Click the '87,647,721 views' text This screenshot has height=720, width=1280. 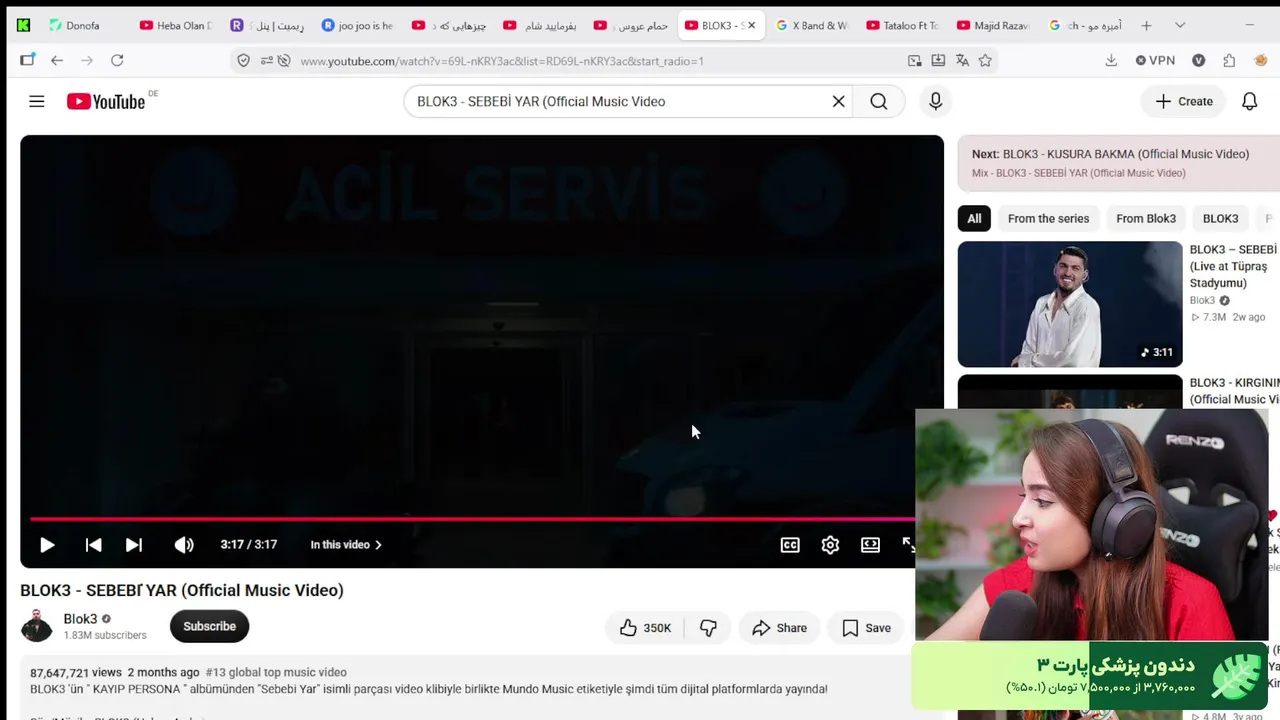click(76, 673)
